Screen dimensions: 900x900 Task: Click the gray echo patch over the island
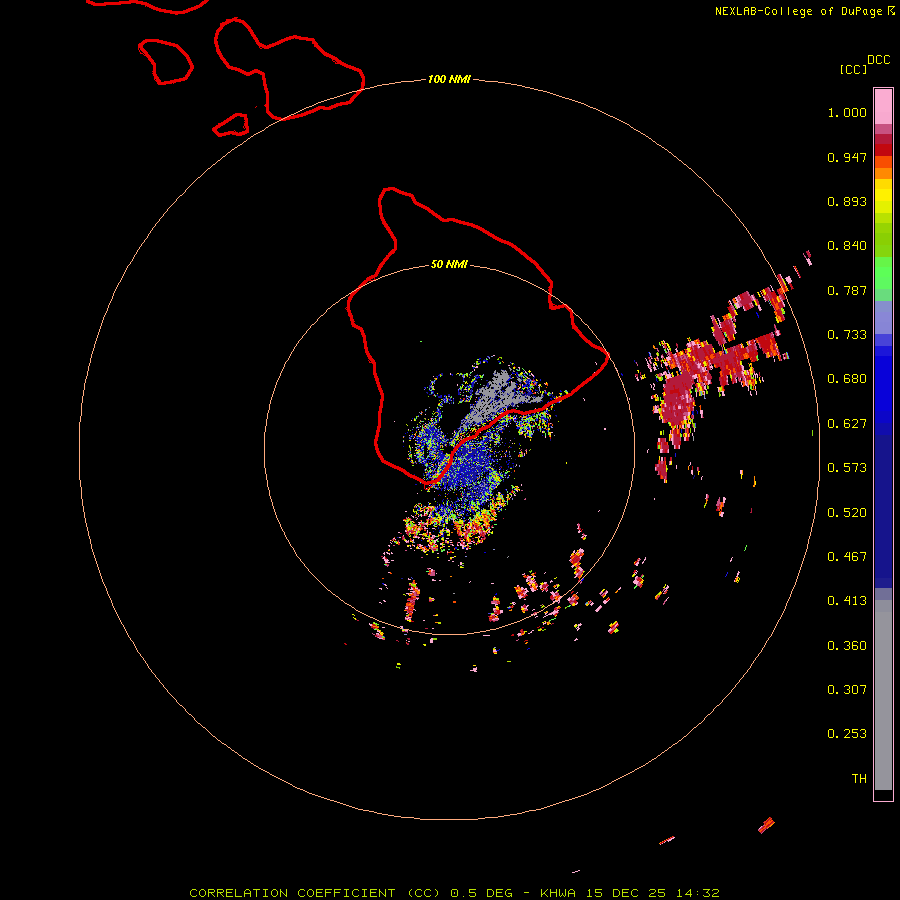[x=495, y=397]
